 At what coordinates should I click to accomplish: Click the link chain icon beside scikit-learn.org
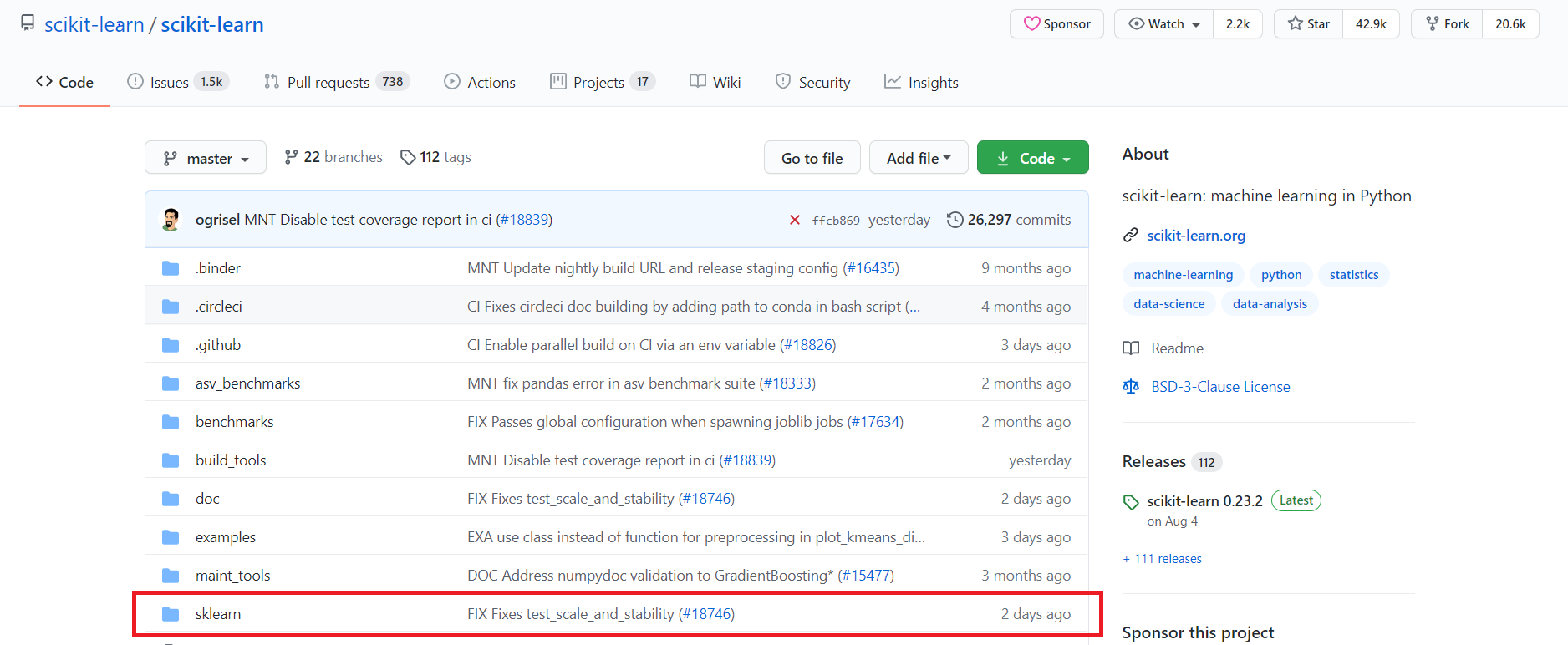(x=1131, y=236)
